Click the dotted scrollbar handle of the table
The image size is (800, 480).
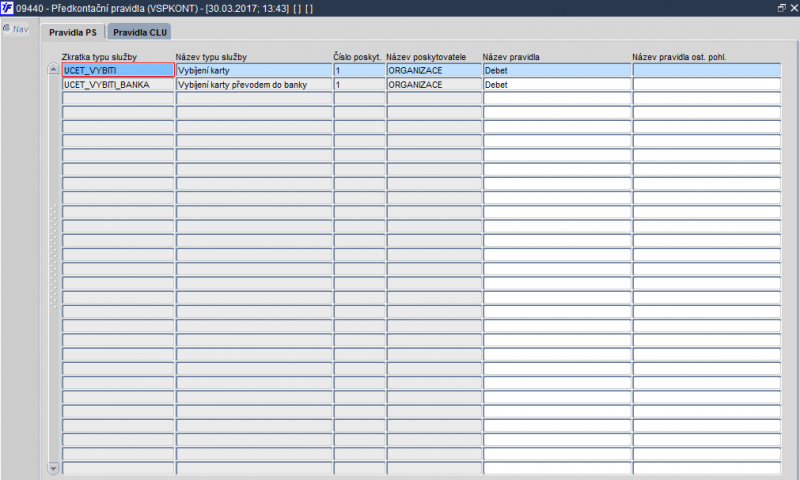[x=53, y=256]
